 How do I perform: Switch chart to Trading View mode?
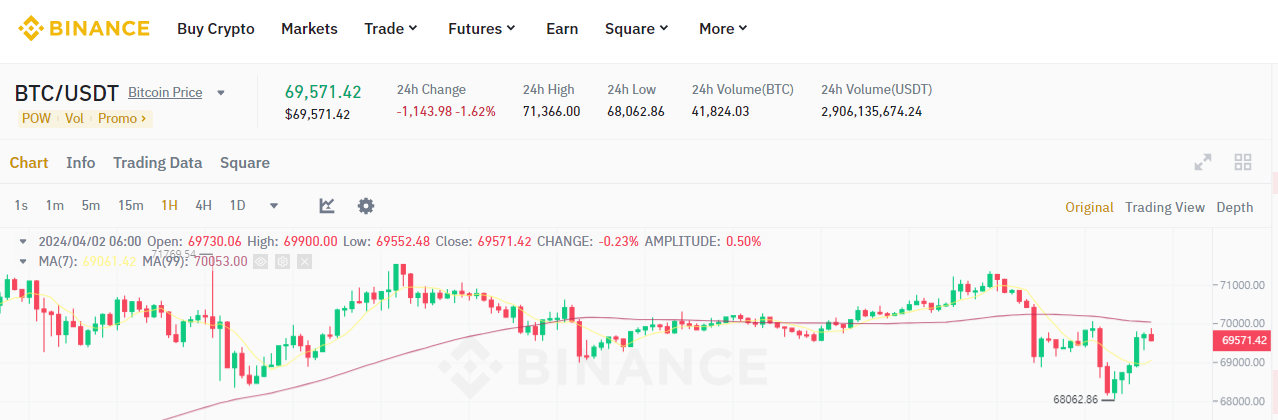point(1164,207)
